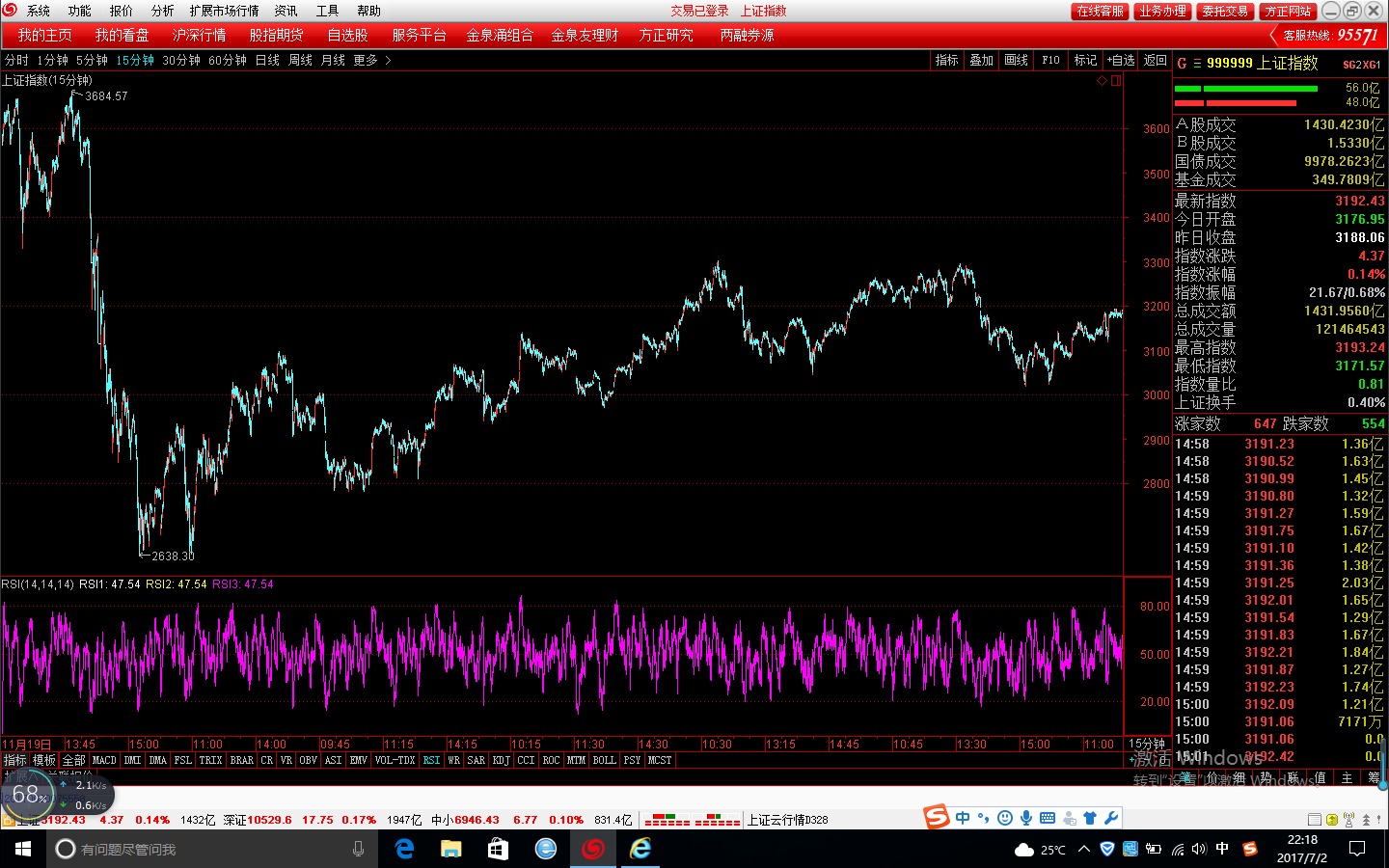
Task: Click the user account icon on the Sogou toolbar
Action: [x=1069, y=818]
